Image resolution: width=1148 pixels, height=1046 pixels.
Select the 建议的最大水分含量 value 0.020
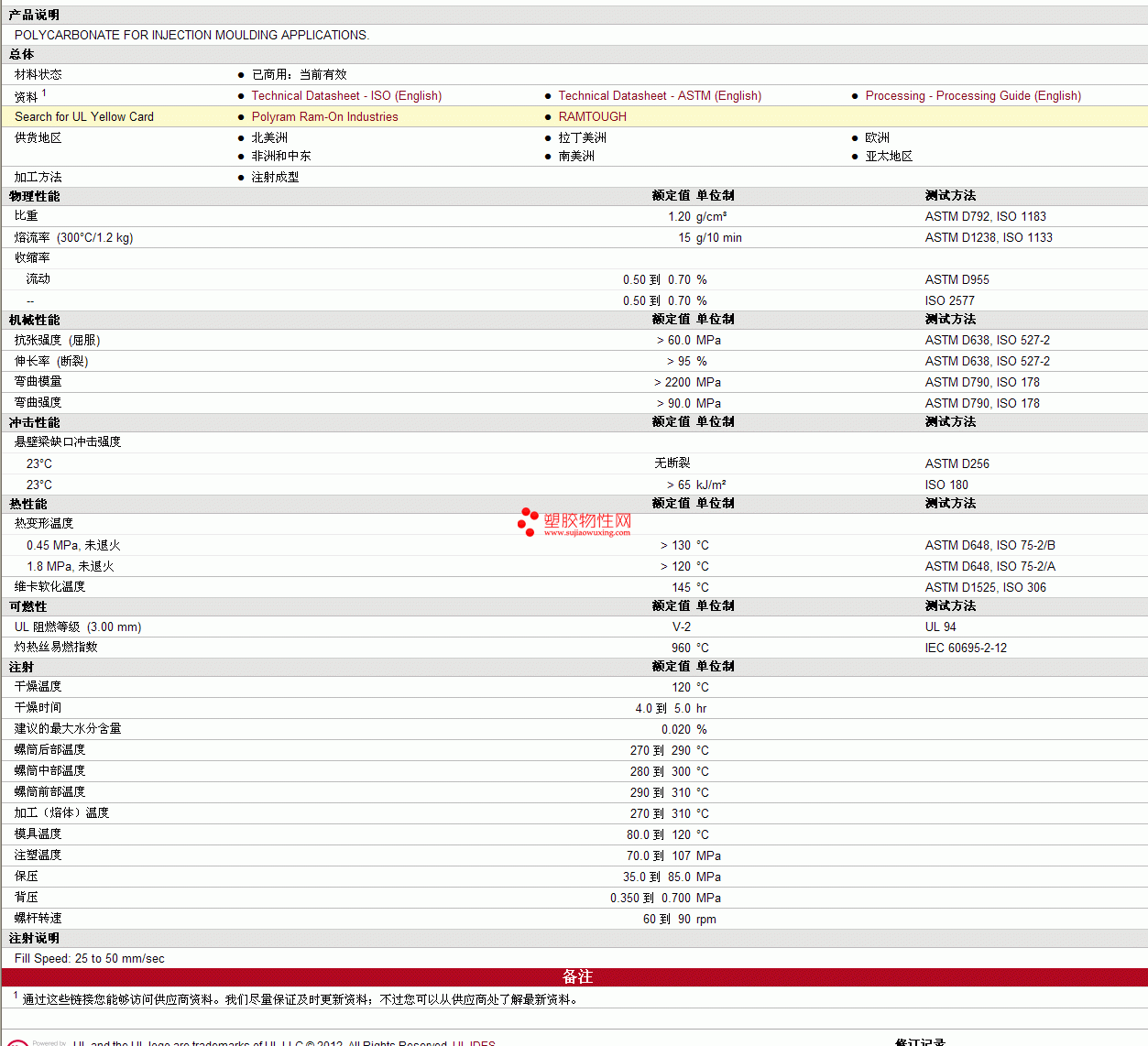pos(676,729)
